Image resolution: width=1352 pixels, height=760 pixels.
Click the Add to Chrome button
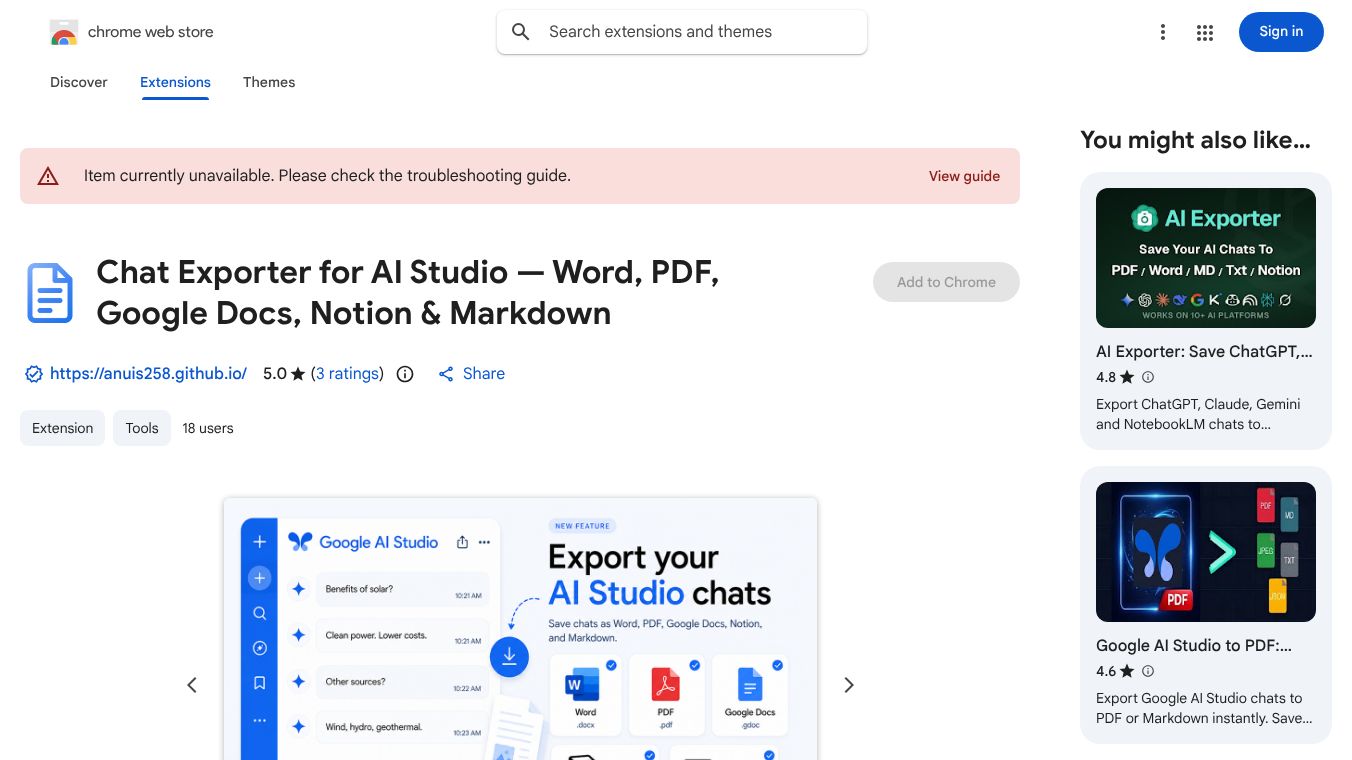(x=946, y=282)
